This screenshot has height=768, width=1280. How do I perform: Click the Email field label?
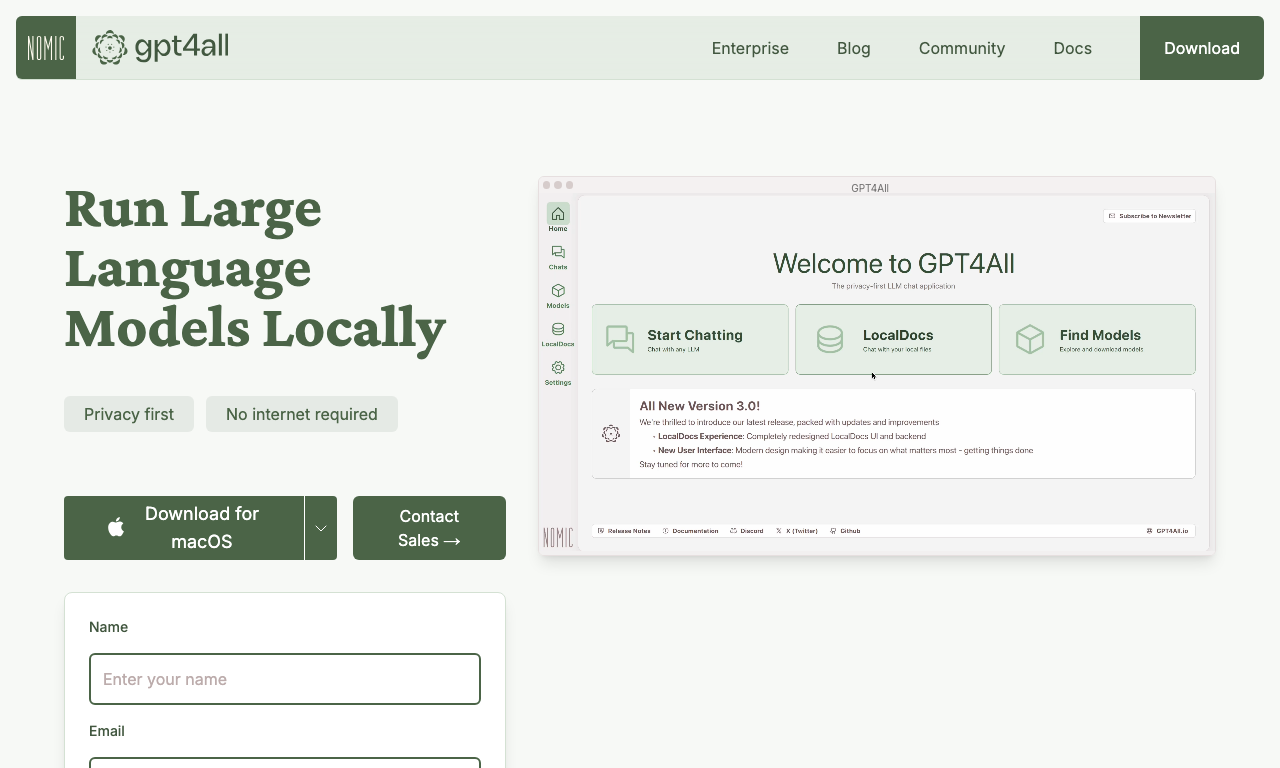[107, 731]
